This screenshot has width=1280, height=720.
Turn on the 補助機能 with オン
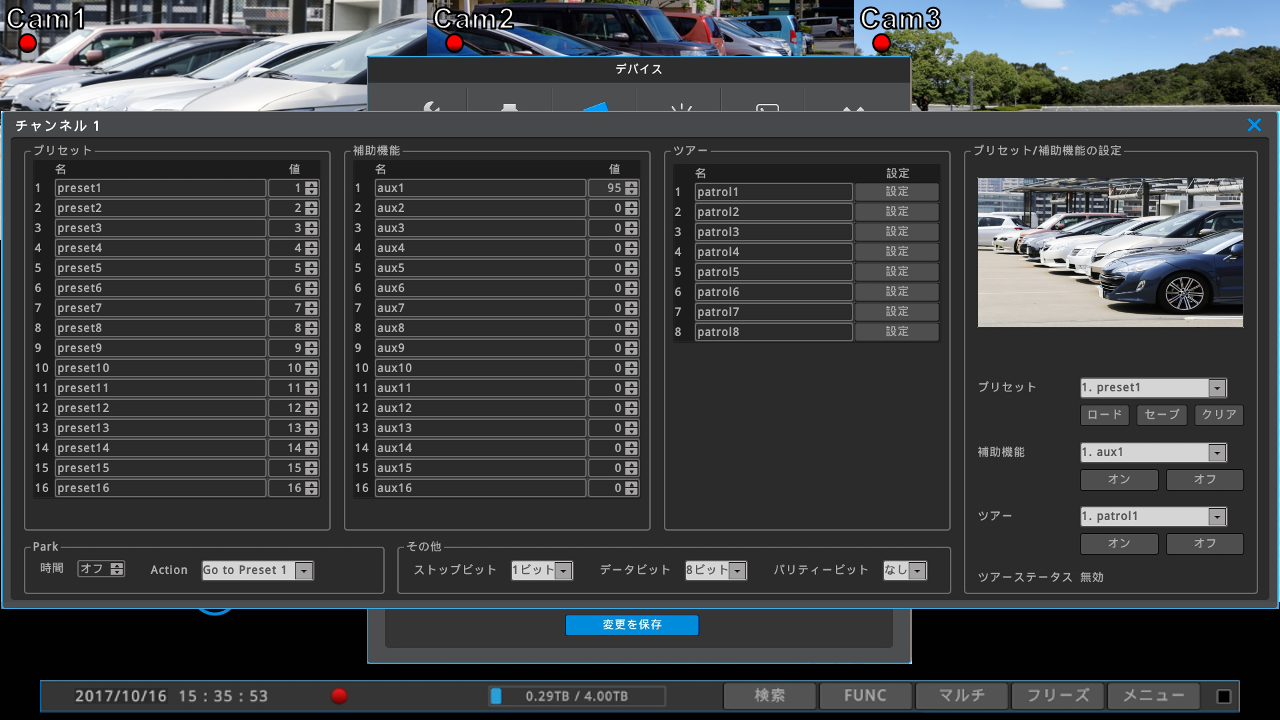tap(1119, 480)
